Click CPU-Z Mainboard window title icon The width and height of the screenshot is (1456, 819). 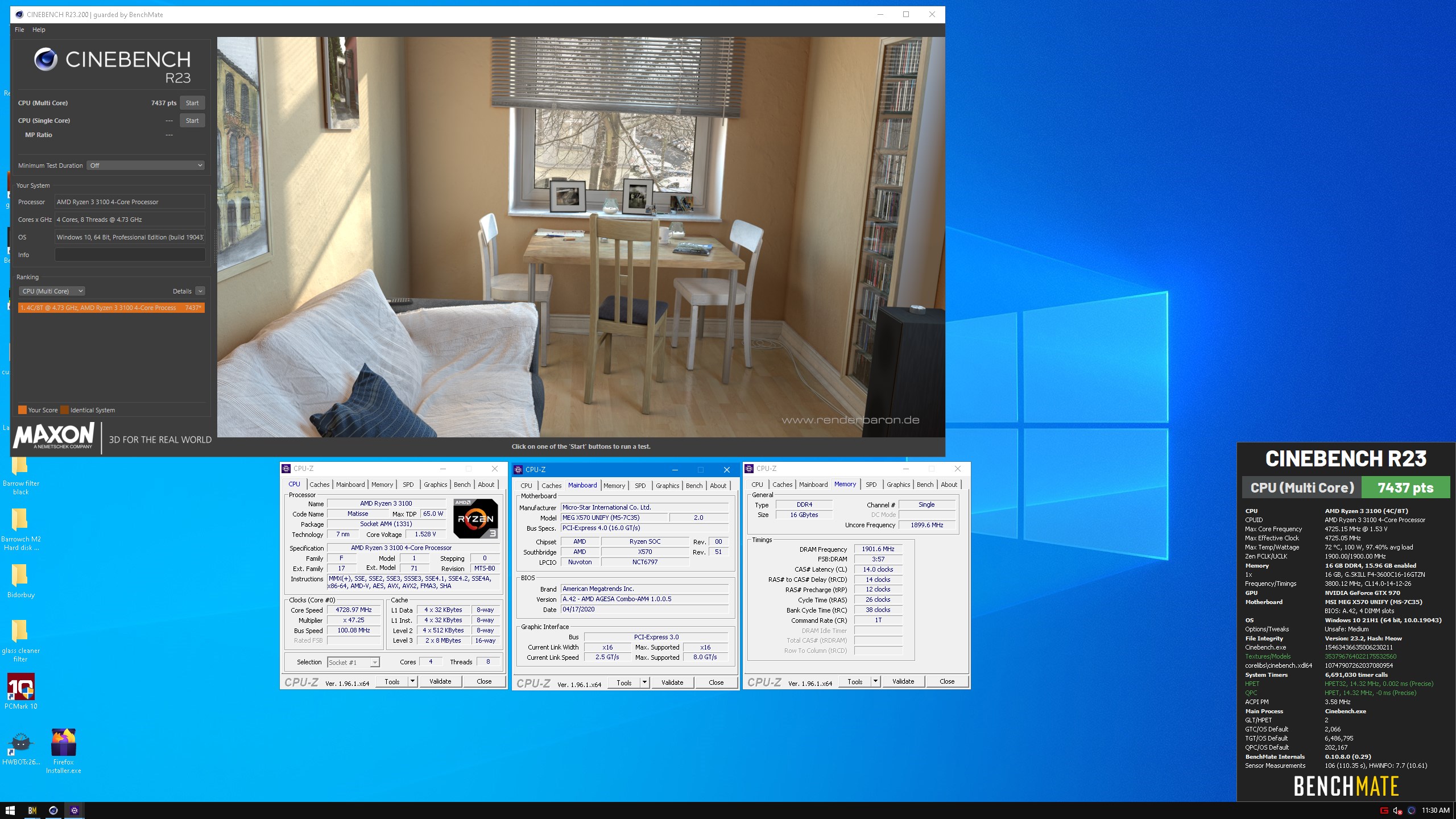coord(518,470)
